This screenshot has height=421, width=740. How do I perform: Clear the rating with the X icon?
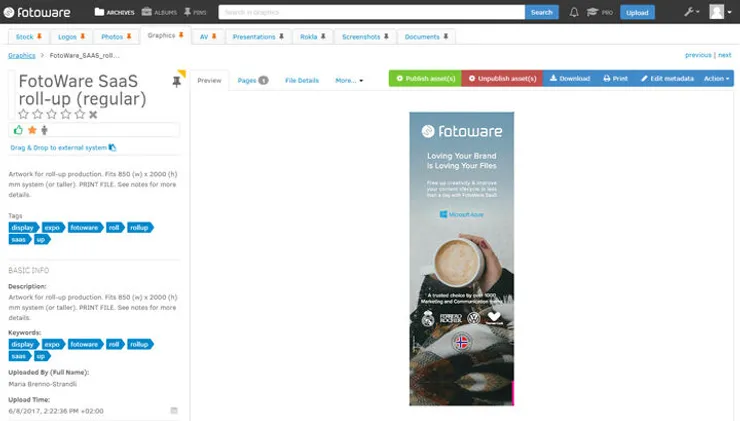point(93,114)
